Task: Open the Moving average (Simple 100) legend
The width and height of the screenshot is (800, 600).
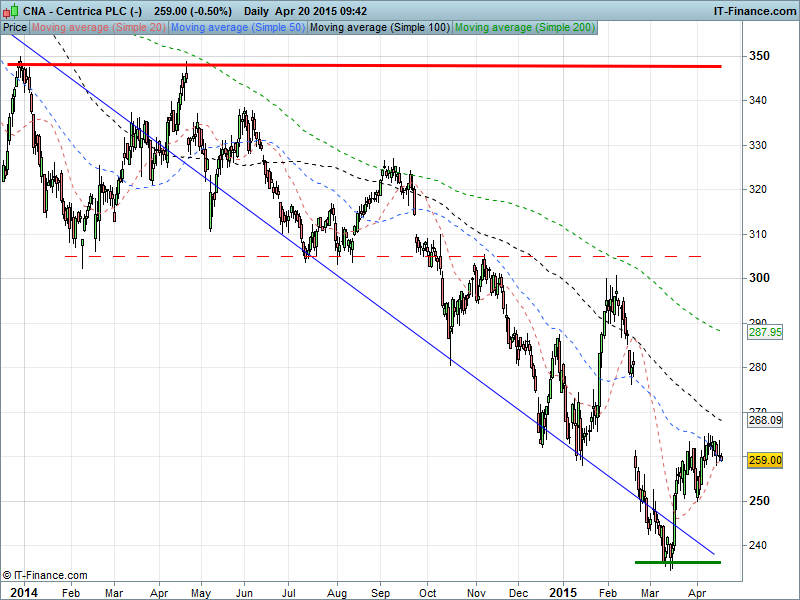Action: coord(378,28)
